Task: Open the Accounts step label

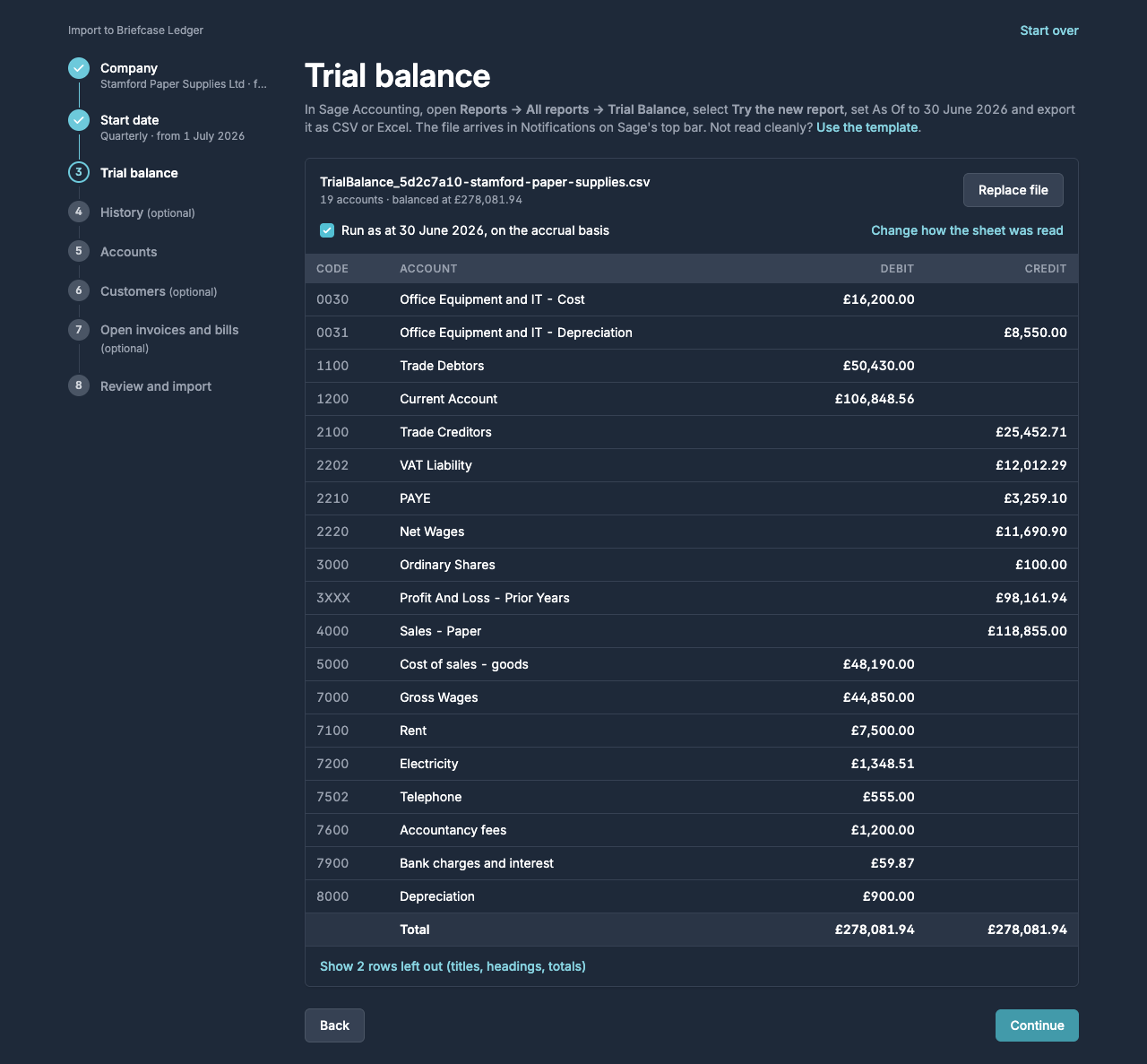Action: tap(129, 252)
